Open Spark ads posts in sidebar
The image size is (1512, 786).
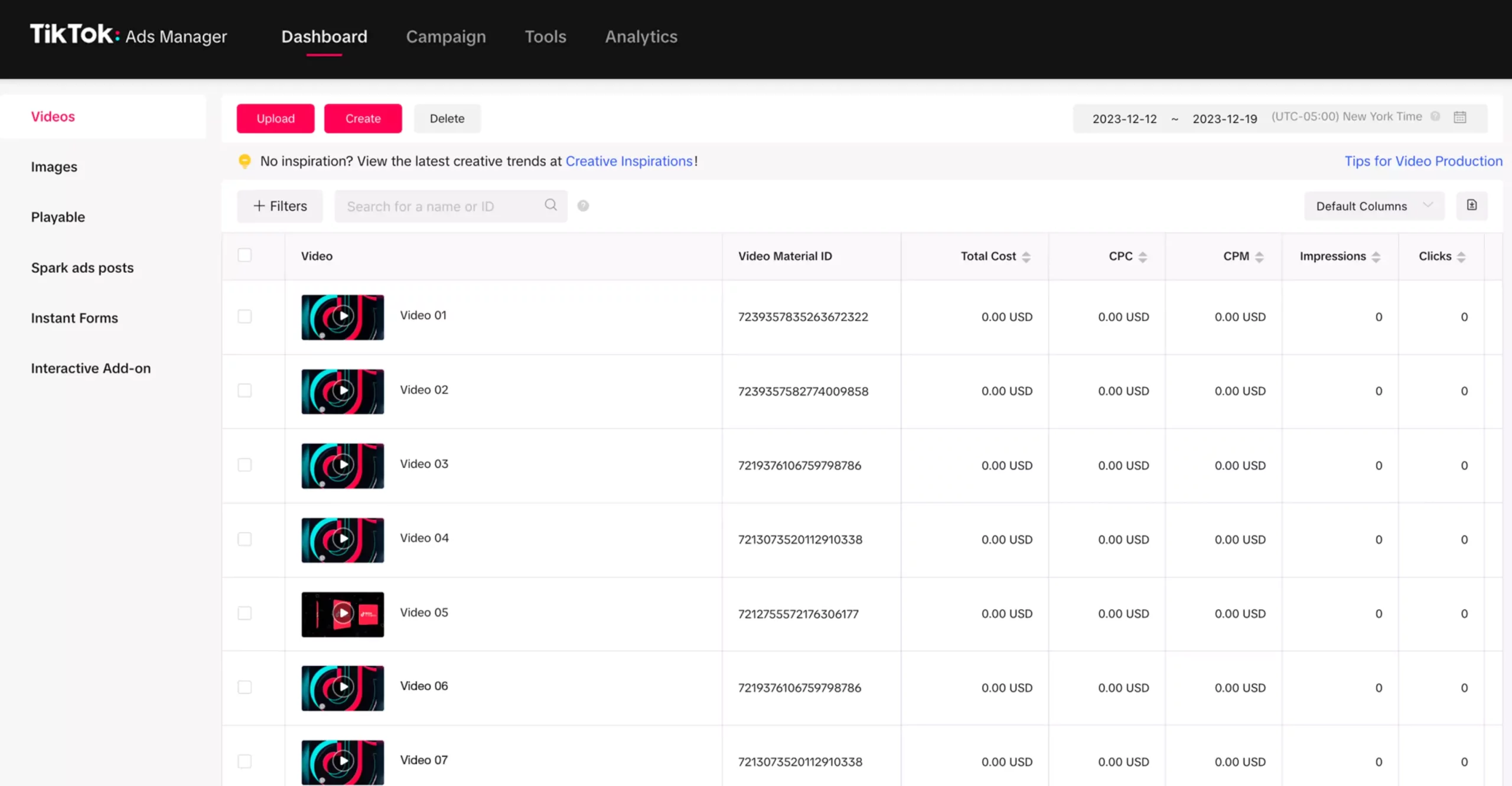point(82,268)
